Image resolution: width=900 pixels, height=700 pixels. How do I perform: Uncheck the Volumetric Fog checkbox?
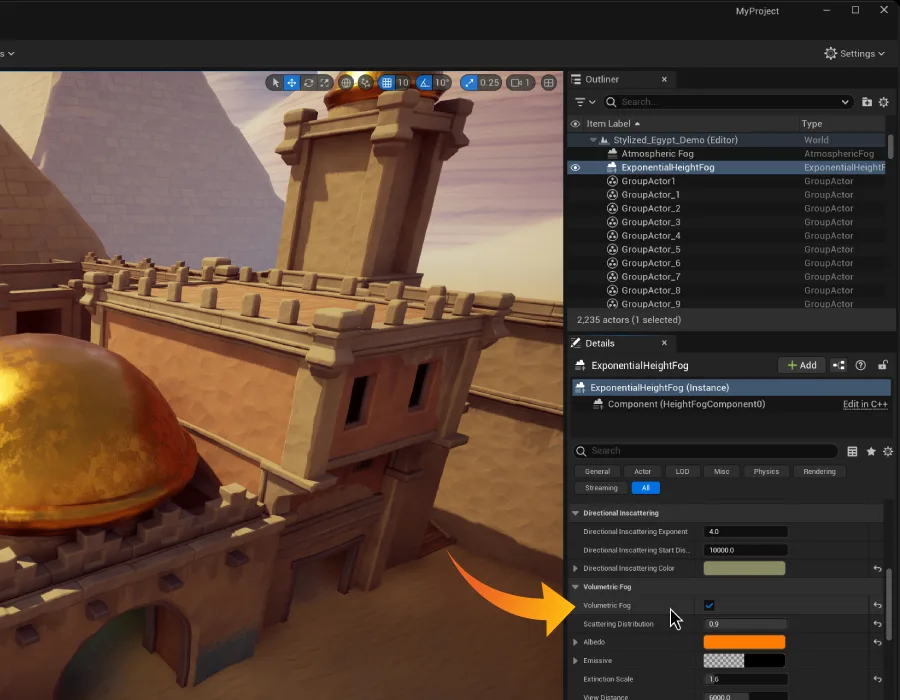[709, 605]
